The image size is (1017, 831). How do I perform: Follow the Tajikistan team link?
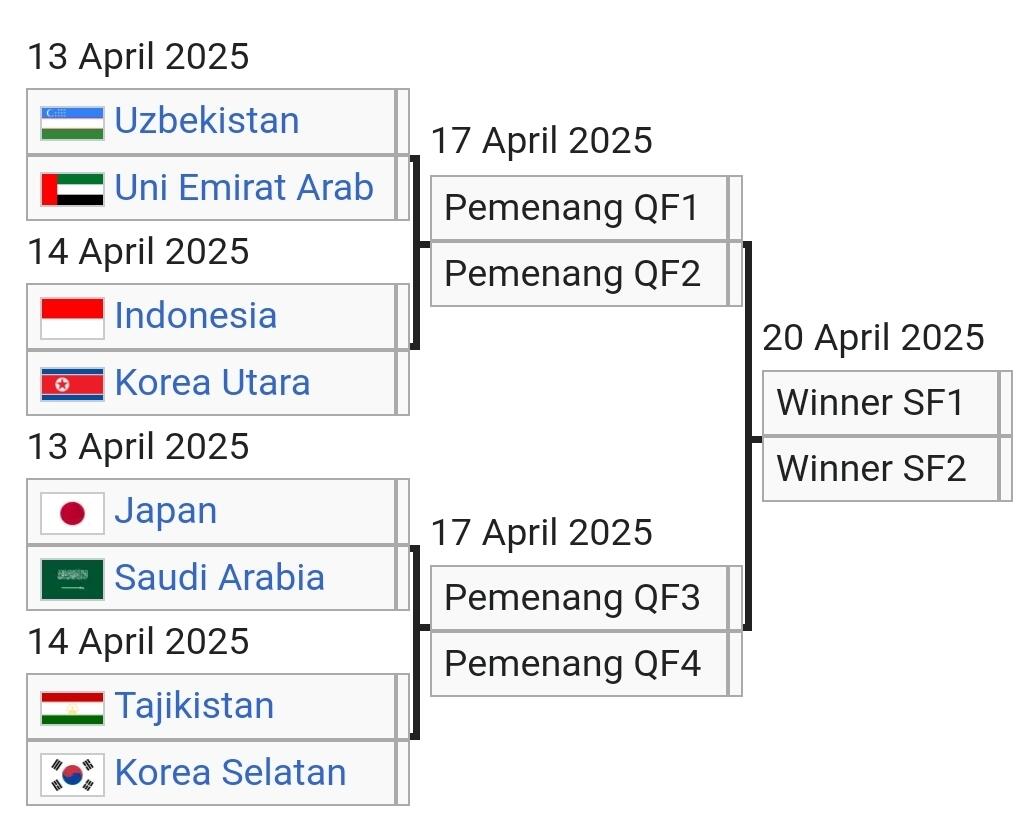click(x=194, y=706)
